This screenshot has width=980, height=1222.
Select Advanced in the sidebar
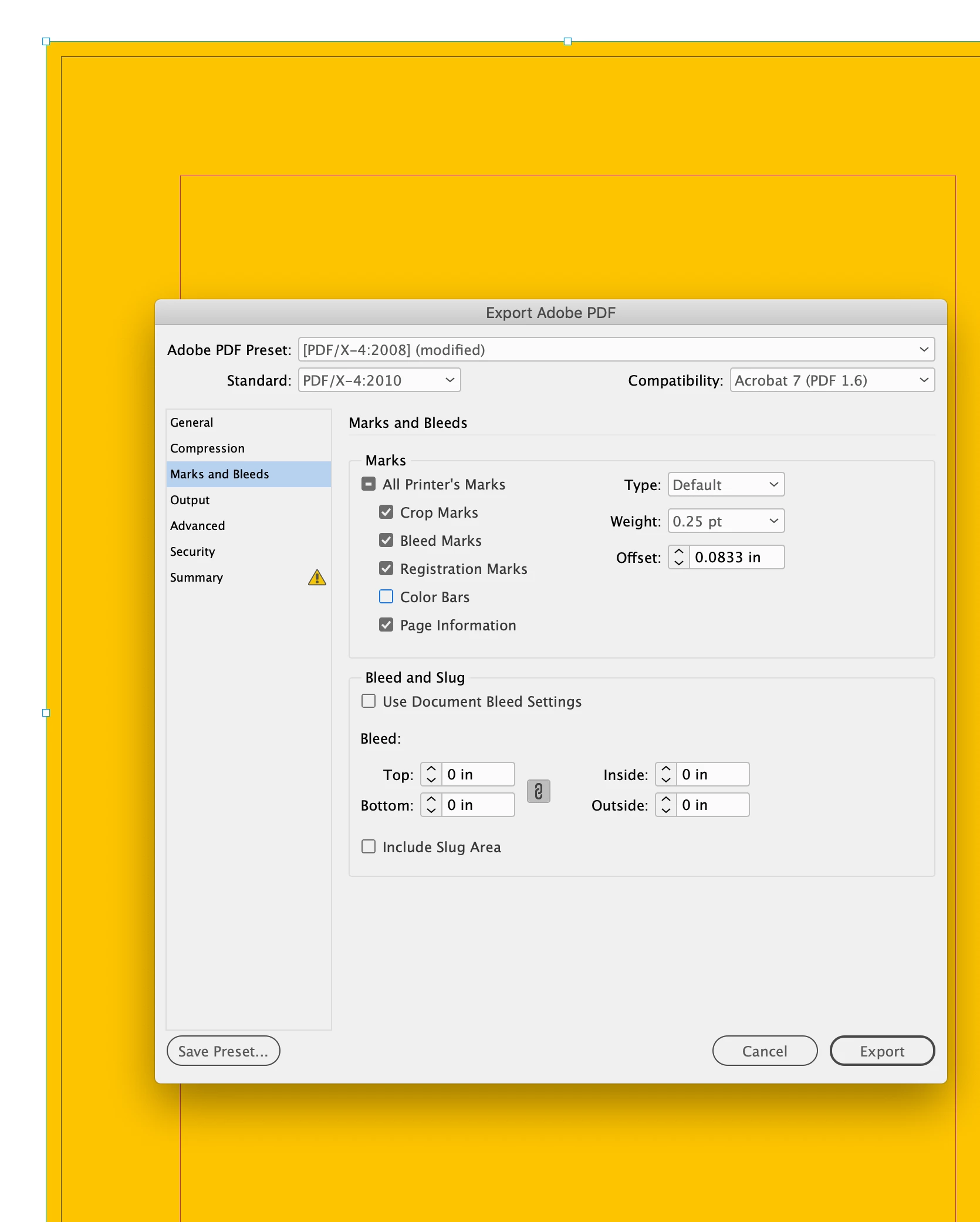click(249, 526)
